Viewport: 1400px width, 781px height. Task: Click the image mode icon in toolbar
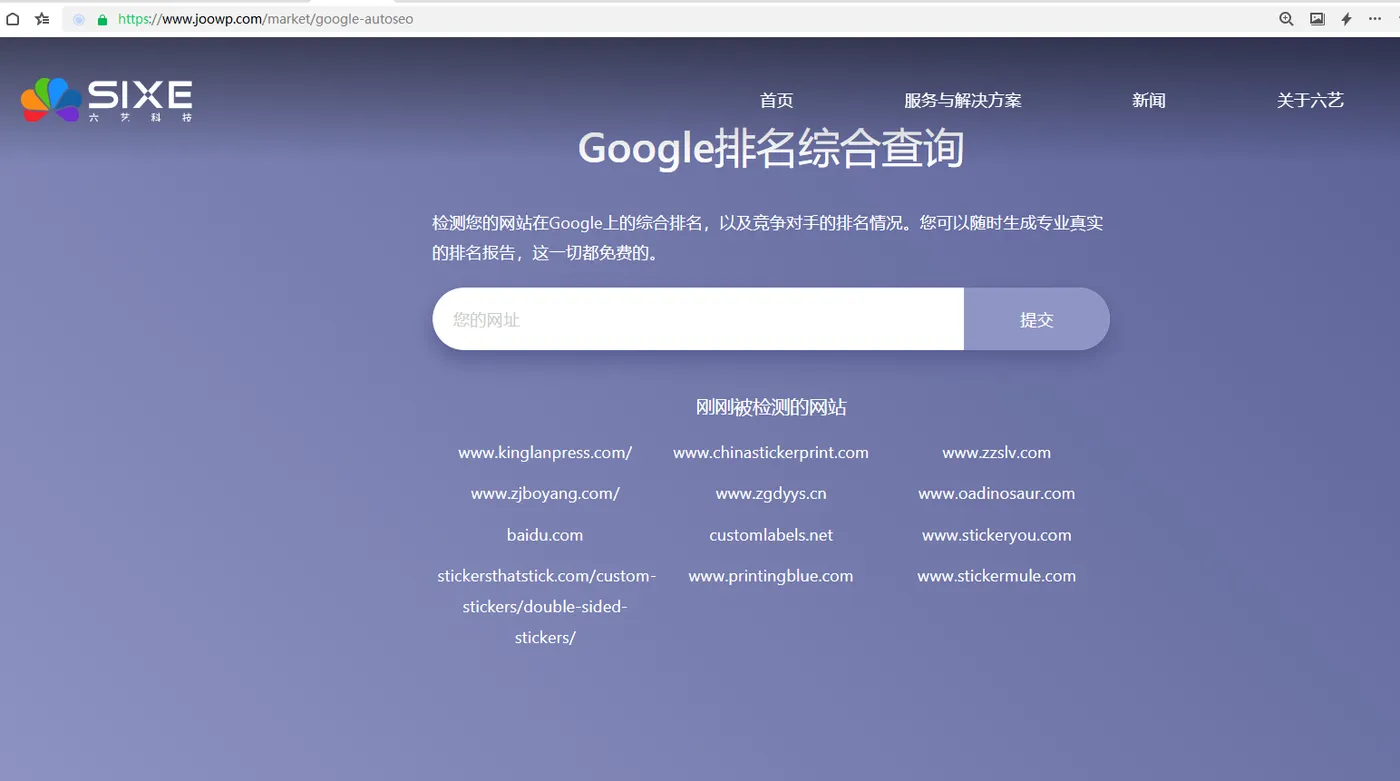pos(1317,19)
